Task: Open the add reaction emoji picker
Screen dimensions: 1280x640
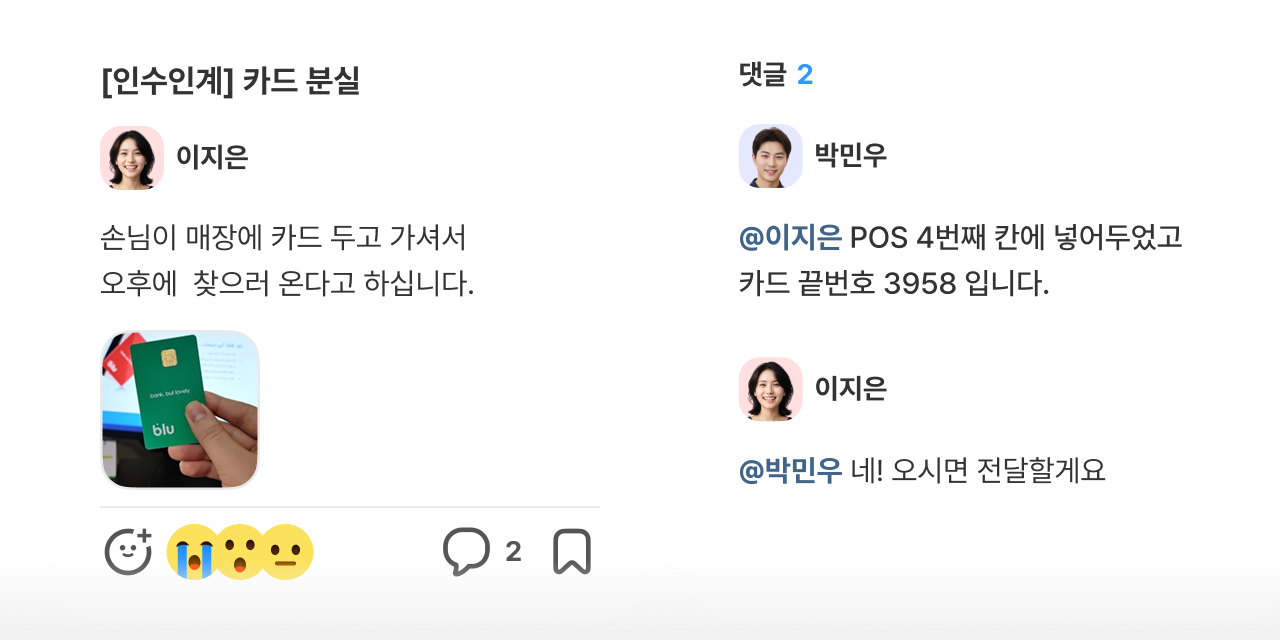Action: tap(128, 551)
